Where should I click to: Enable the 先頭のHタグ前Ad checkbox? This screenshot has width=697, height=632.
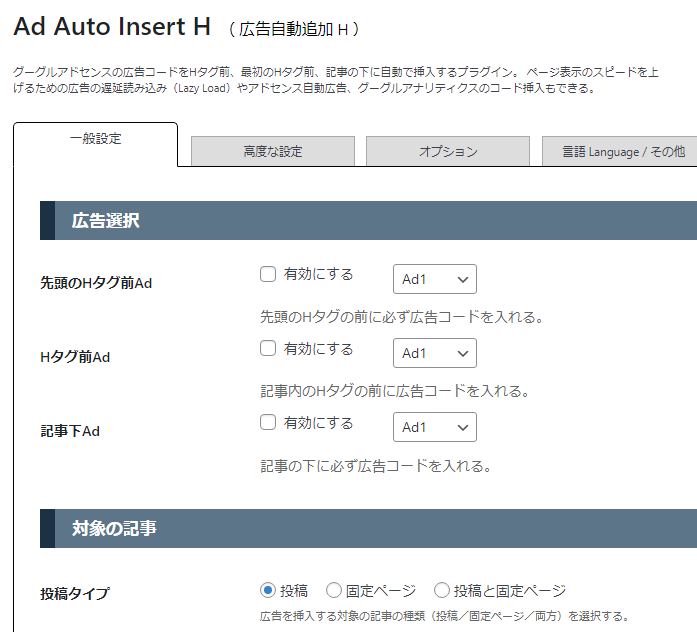268,274
